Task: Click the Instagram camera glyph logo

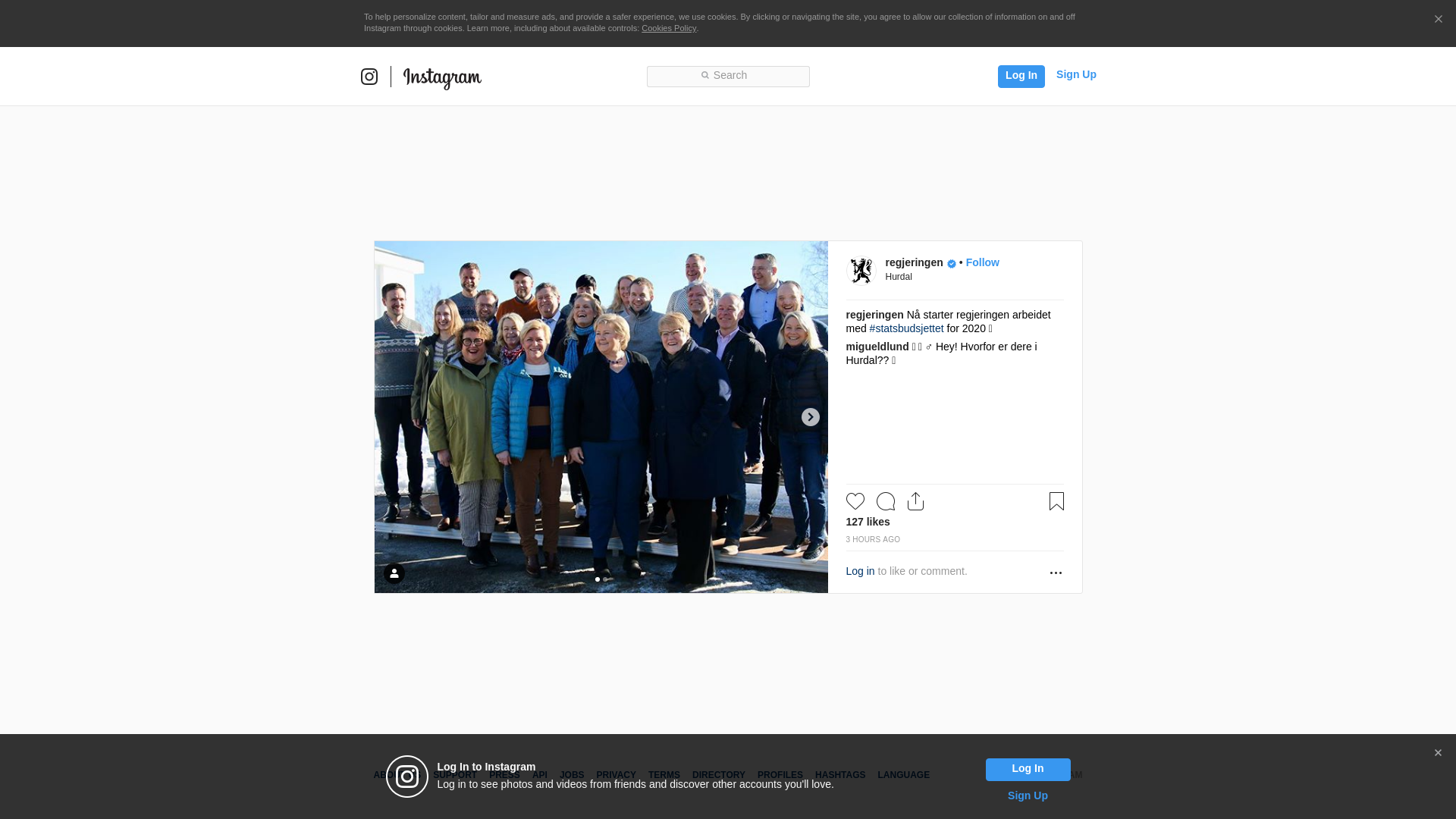Action: coord(369,77)
